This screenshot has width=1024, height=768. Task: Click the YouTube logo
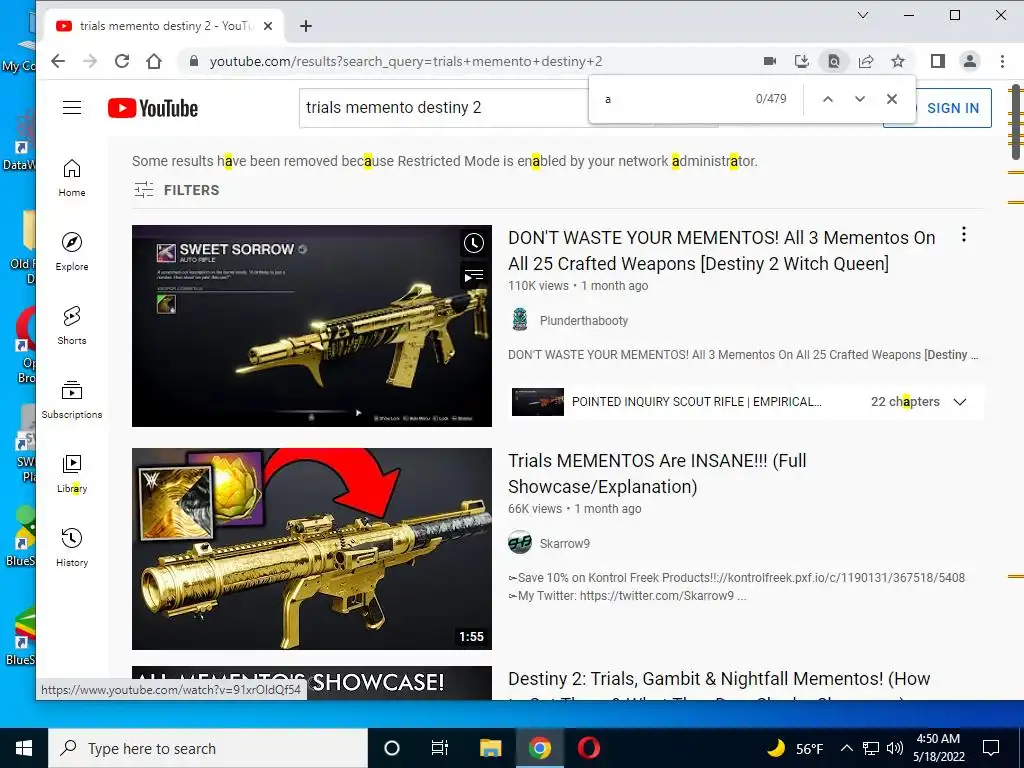(153, 108)
